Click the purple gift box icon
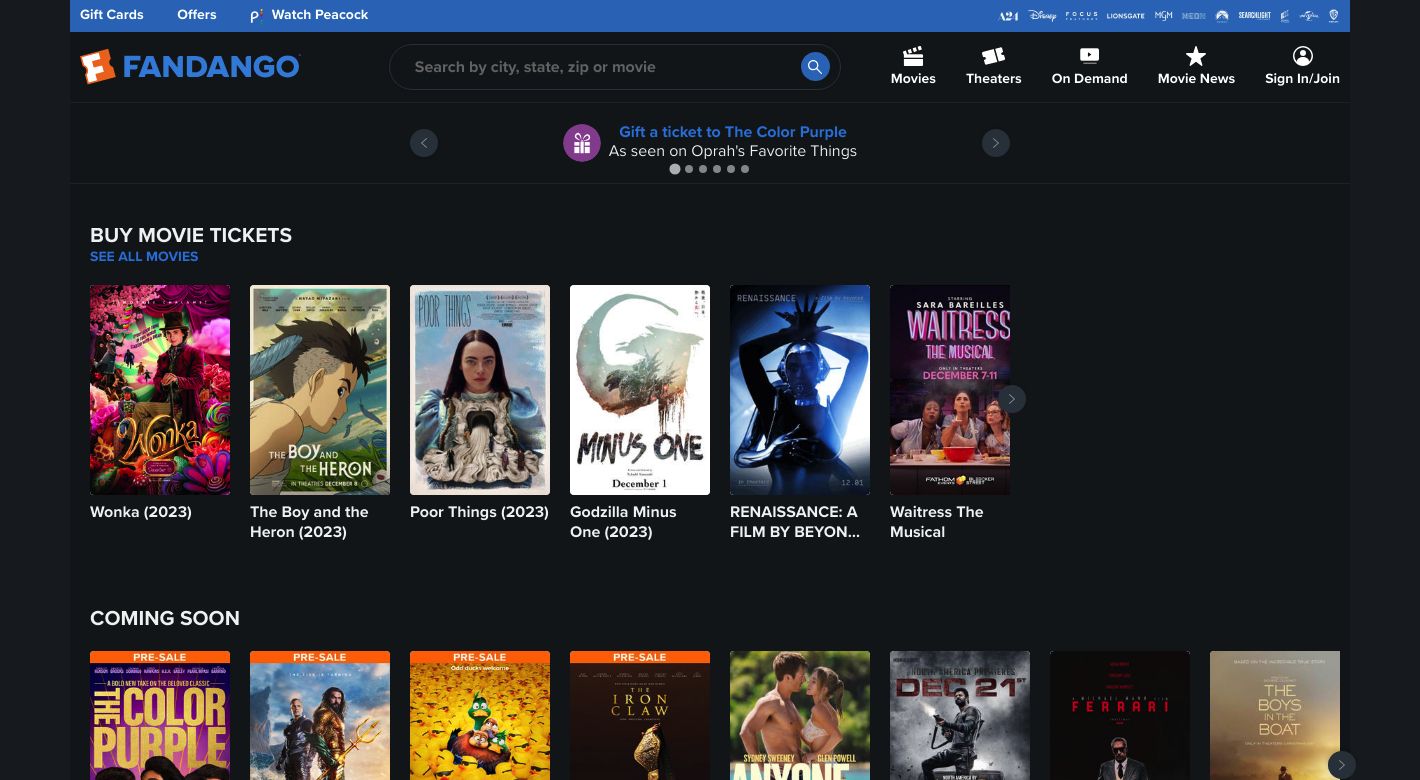Screen dimensions: 1420x780 pos(581,143)
